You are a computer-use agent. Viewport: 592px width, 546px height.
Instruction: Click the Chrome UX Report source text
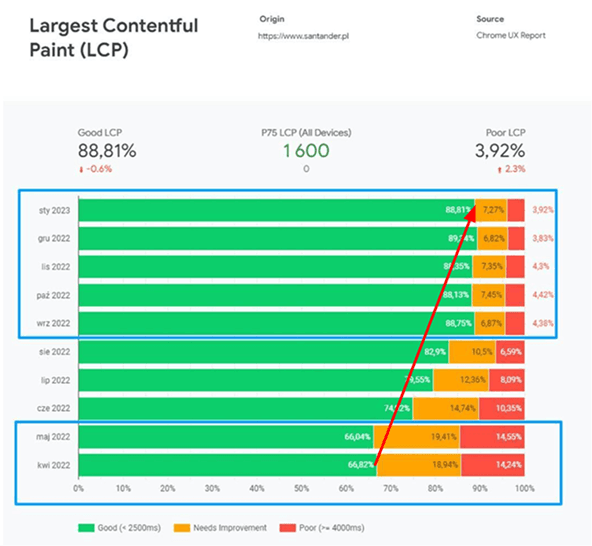[510, 35]
